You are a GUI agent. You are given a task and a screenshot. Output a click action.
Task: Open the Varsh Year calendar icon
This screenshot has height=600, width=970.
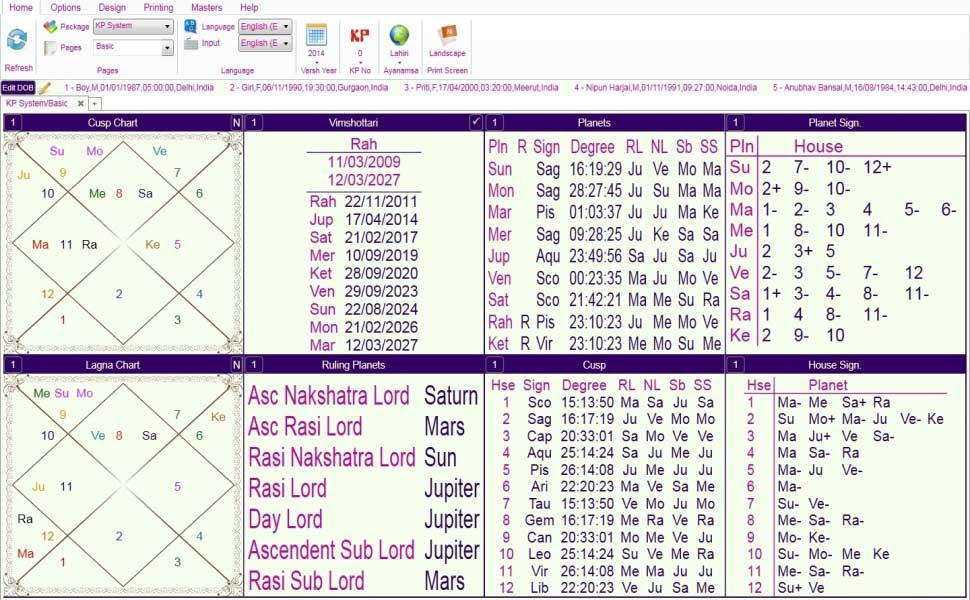tap(316, 35)
